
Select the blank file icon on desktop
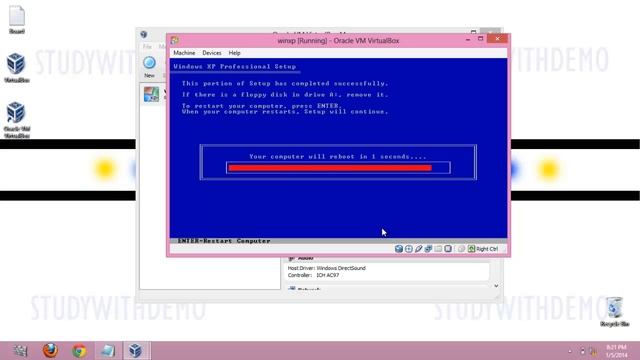click(17, 20)
